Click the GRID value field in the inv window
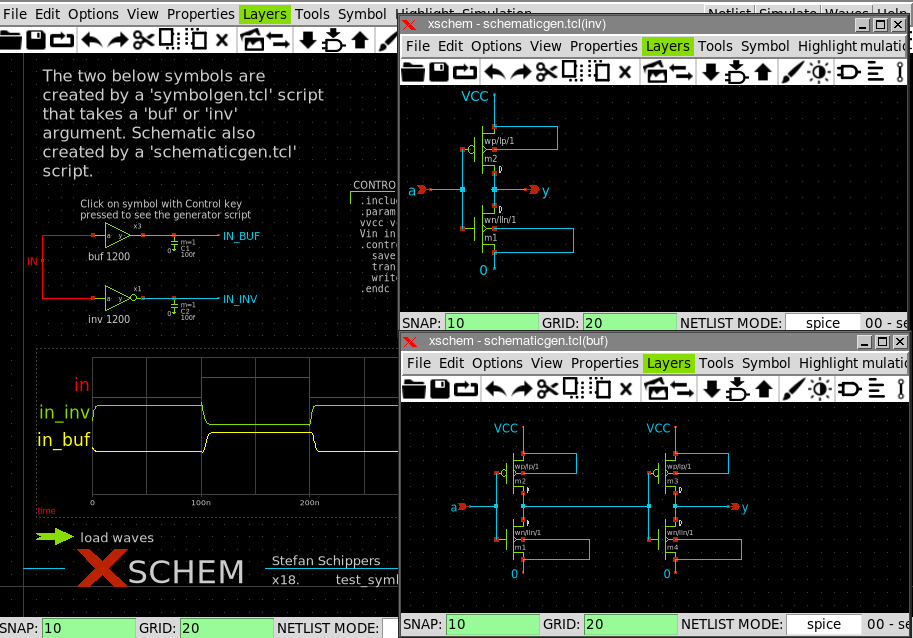The image size is (913, 638). (631, 323)
